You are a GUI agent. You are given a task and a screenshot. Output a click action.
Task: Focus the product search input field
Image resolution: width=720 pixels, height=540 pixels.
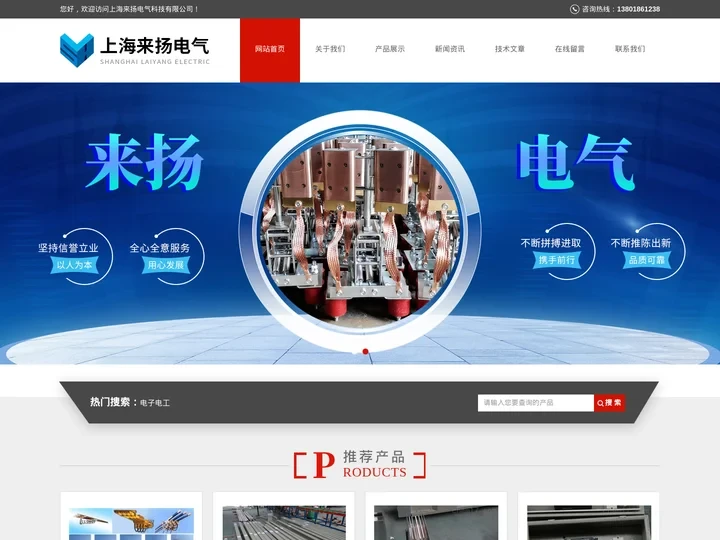(x=536, y=403)
